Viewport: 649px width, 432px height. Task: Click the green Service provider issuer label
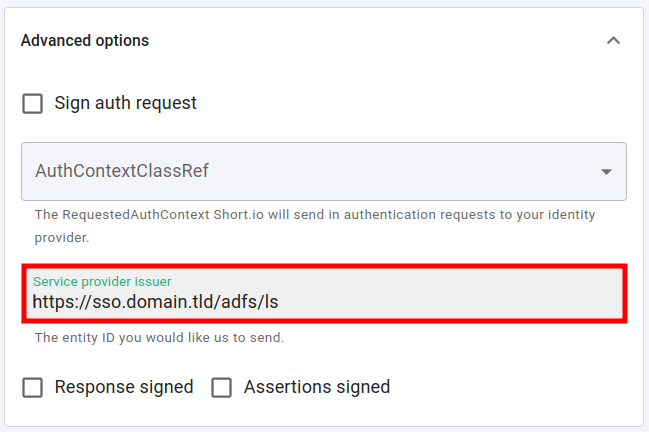coord(102,281)
